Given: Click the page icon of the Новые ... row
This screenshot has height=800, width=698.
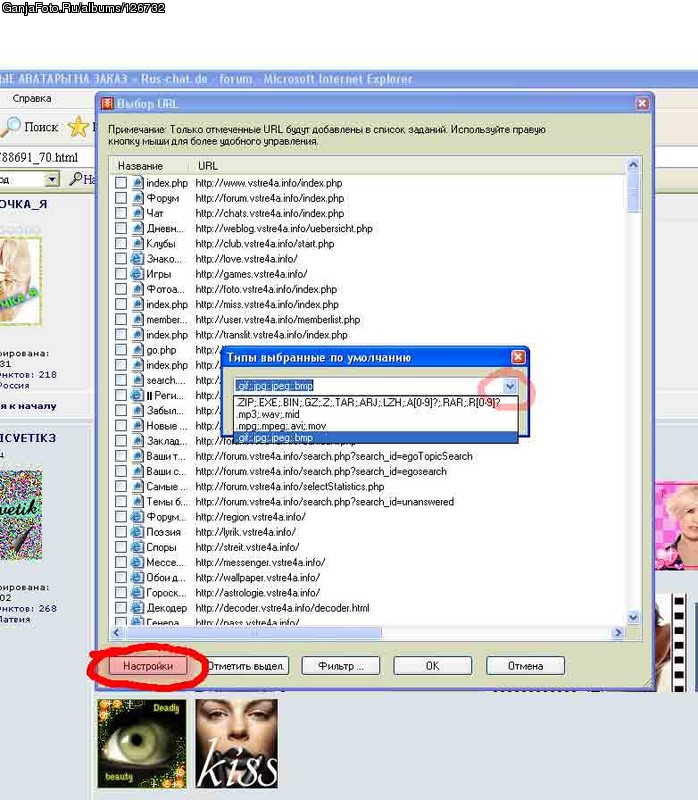Looking at the screenshot, I should pyautogui.click(x=137, y=426).
